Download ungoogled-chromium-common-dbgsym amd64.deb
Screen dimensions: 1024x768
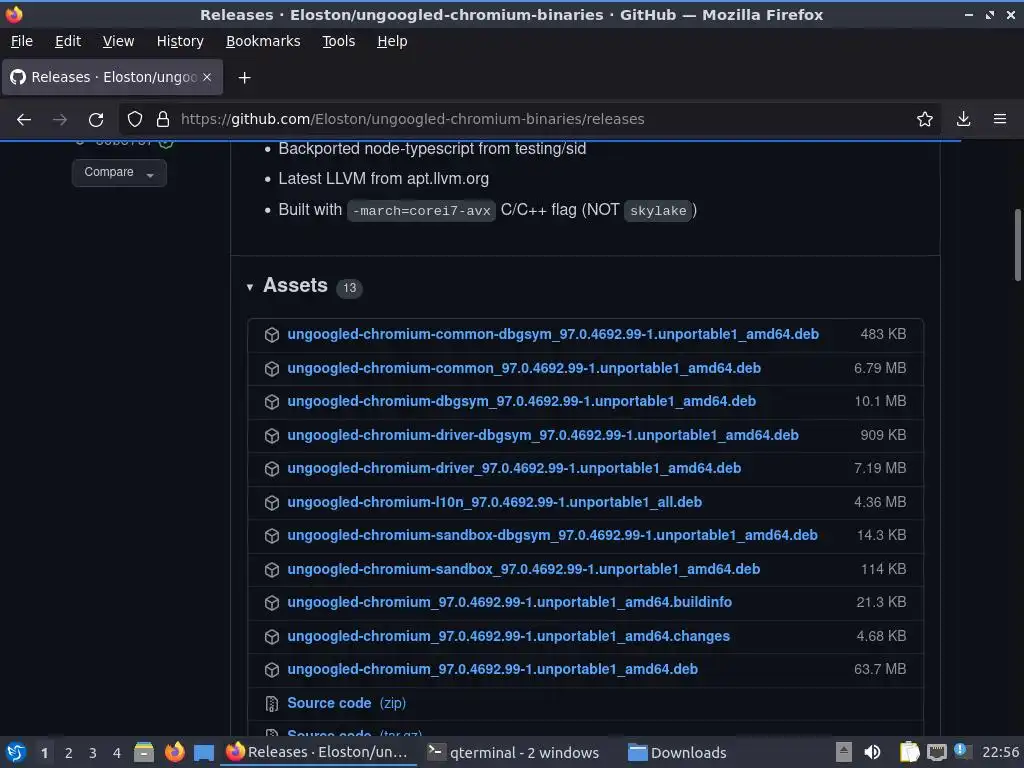pos(553,334)
